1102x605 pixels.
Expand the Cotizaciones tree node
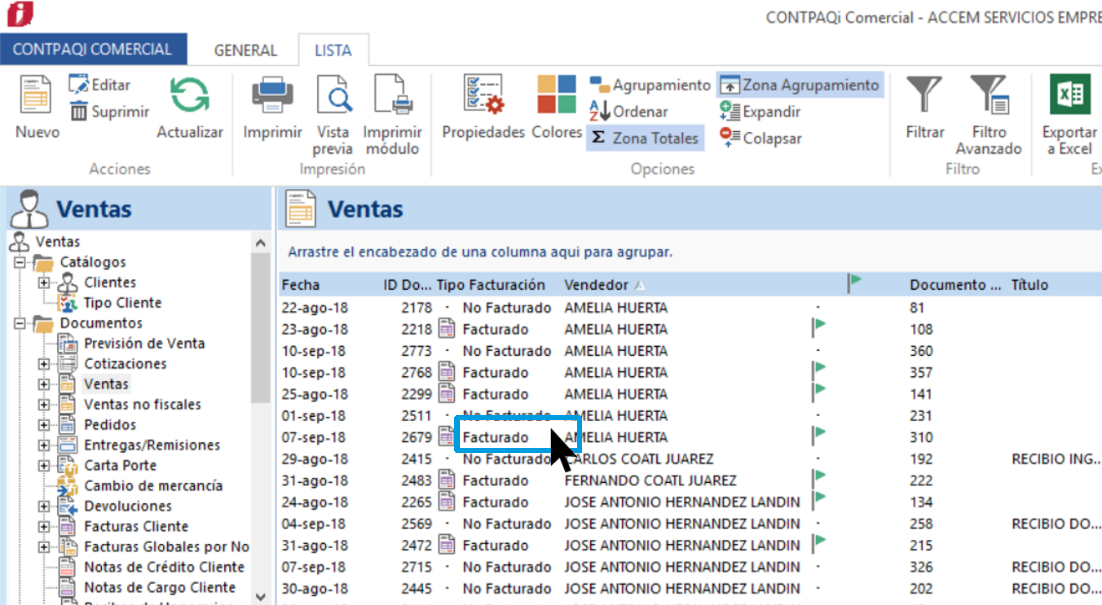coord(44,364)
